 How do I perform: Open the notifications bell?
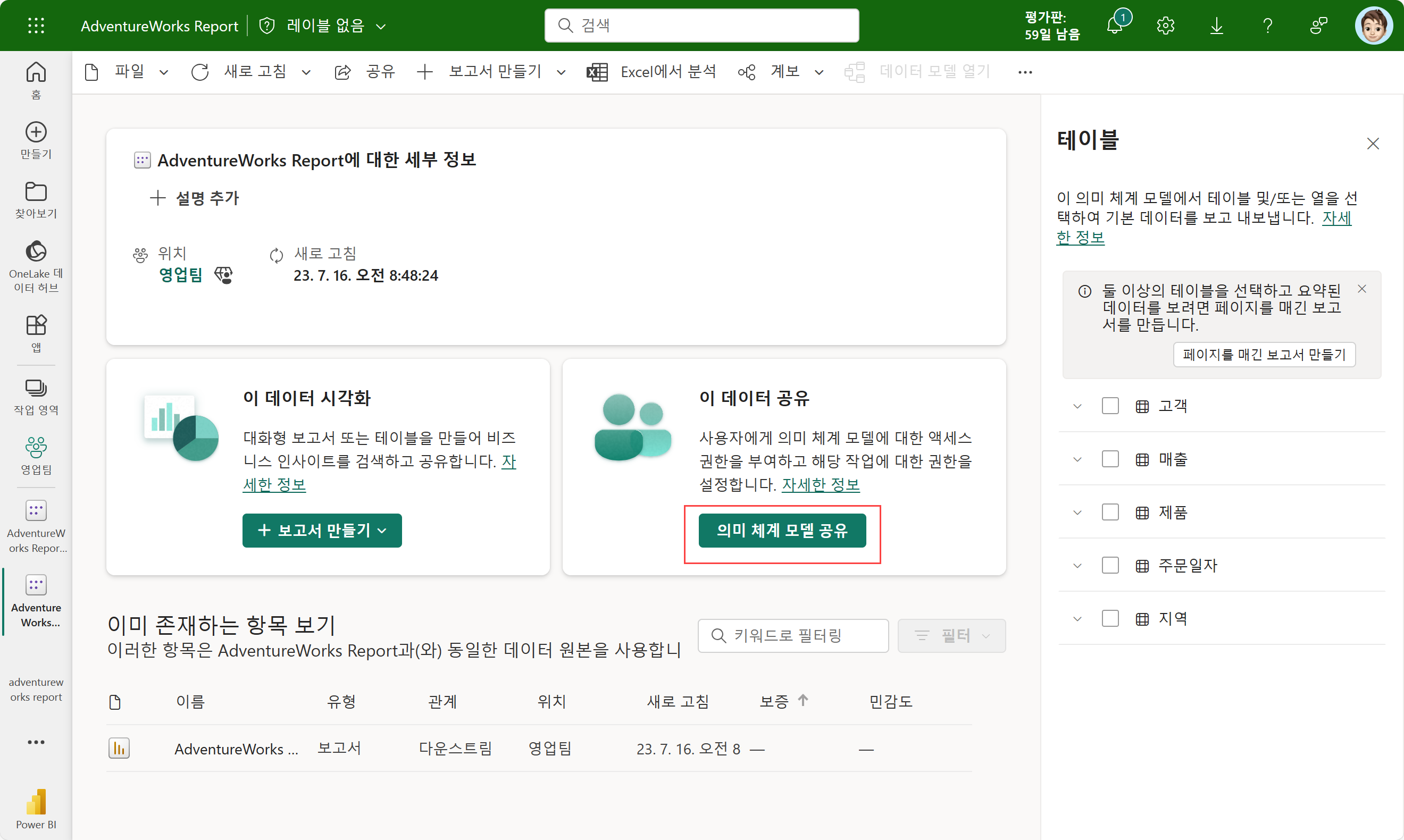[x=1115, y=26]
